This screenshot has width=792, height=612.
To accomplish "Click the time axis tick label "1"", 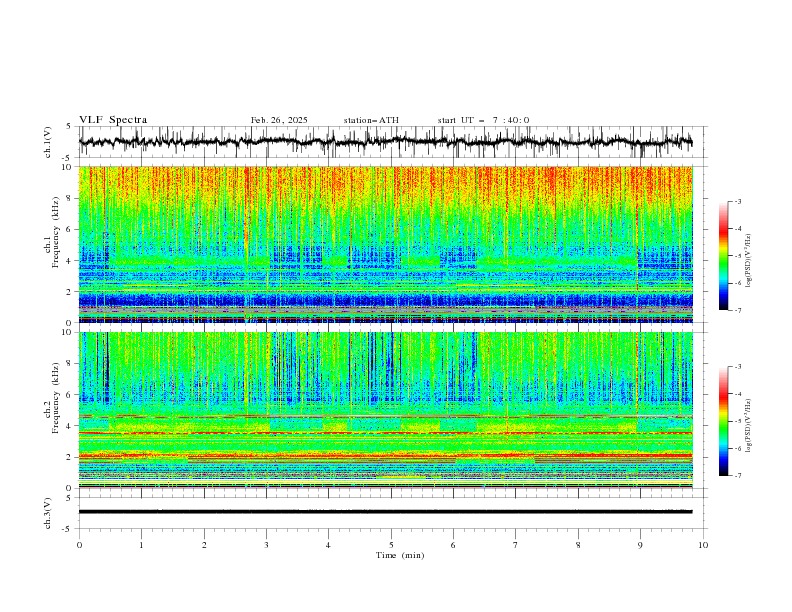I will [141, 545].
